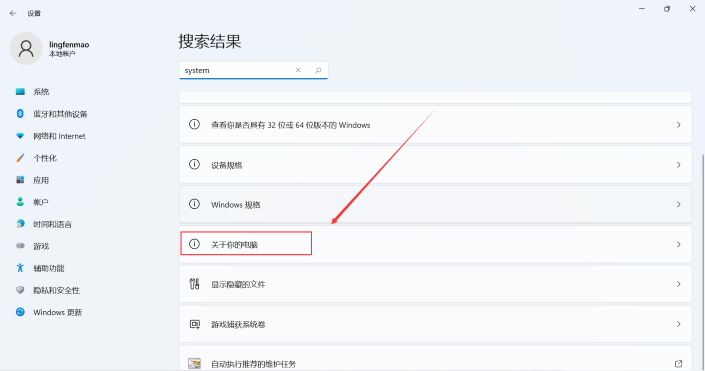Go to 辅助功能 settings
This screenshot has width=705, height=371.
[49, 268]
